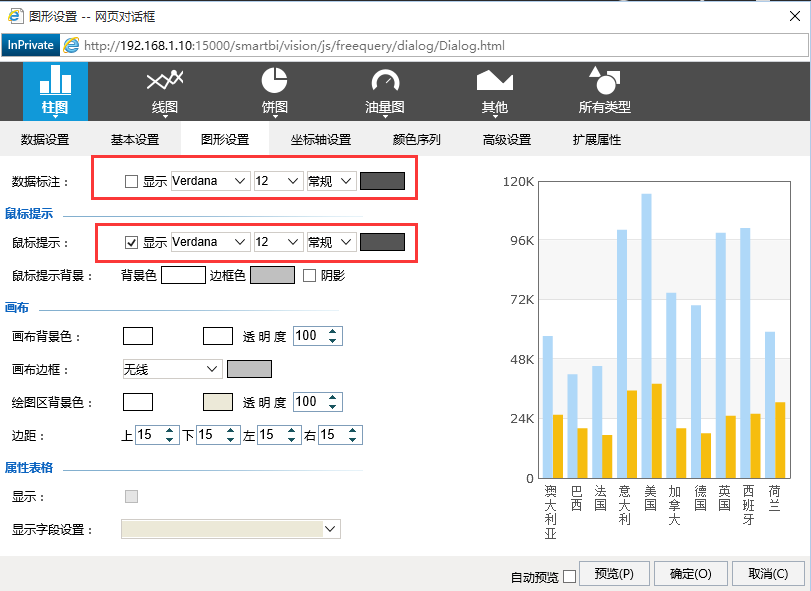
Task: Switch to the 图形设置 tab
Action: point(225,139)
